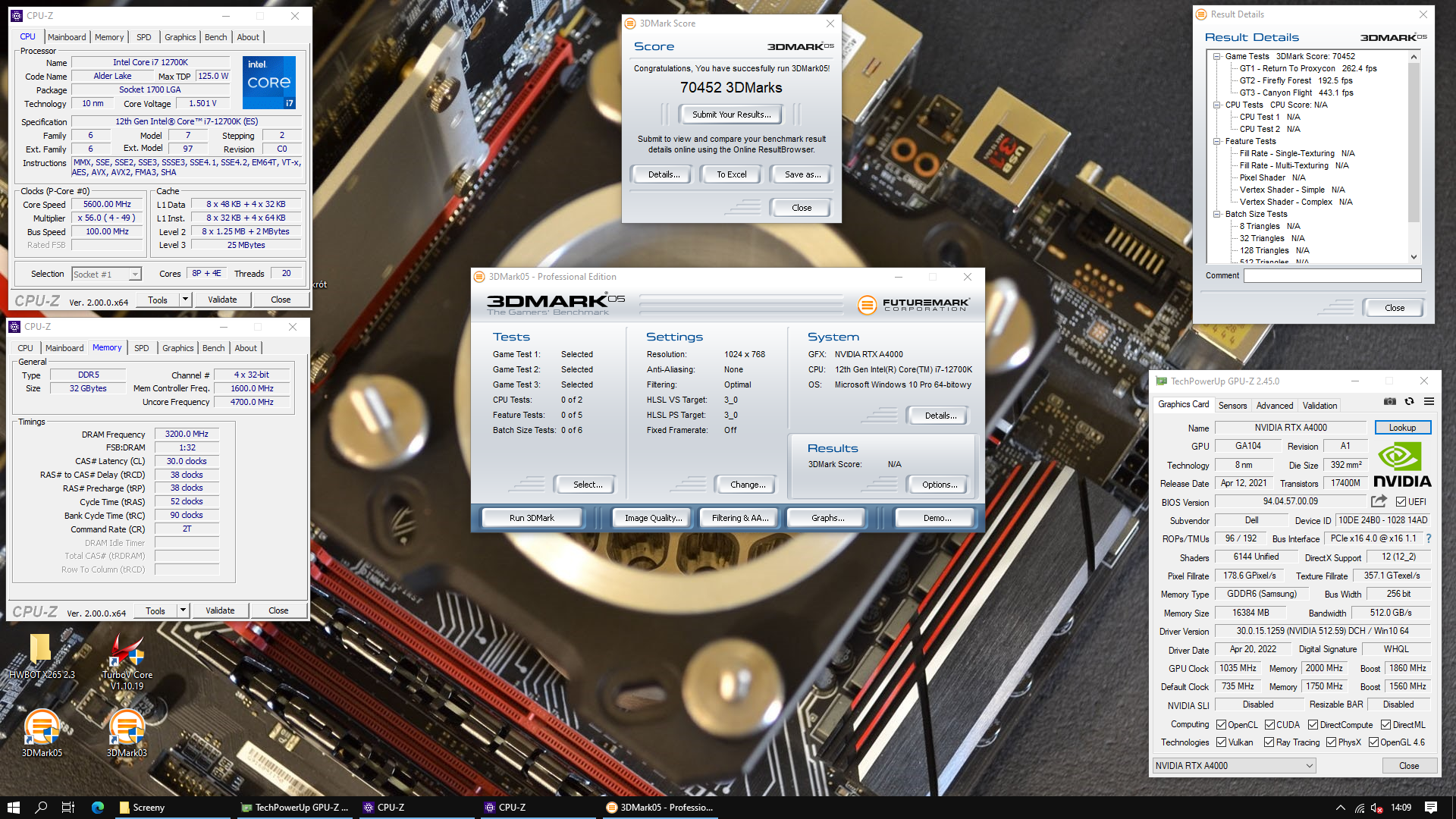Toggle the UEFI checkbox in GPU-Z
The width and height of the screenshot is (1456, 819).
tap(1401, 501)
